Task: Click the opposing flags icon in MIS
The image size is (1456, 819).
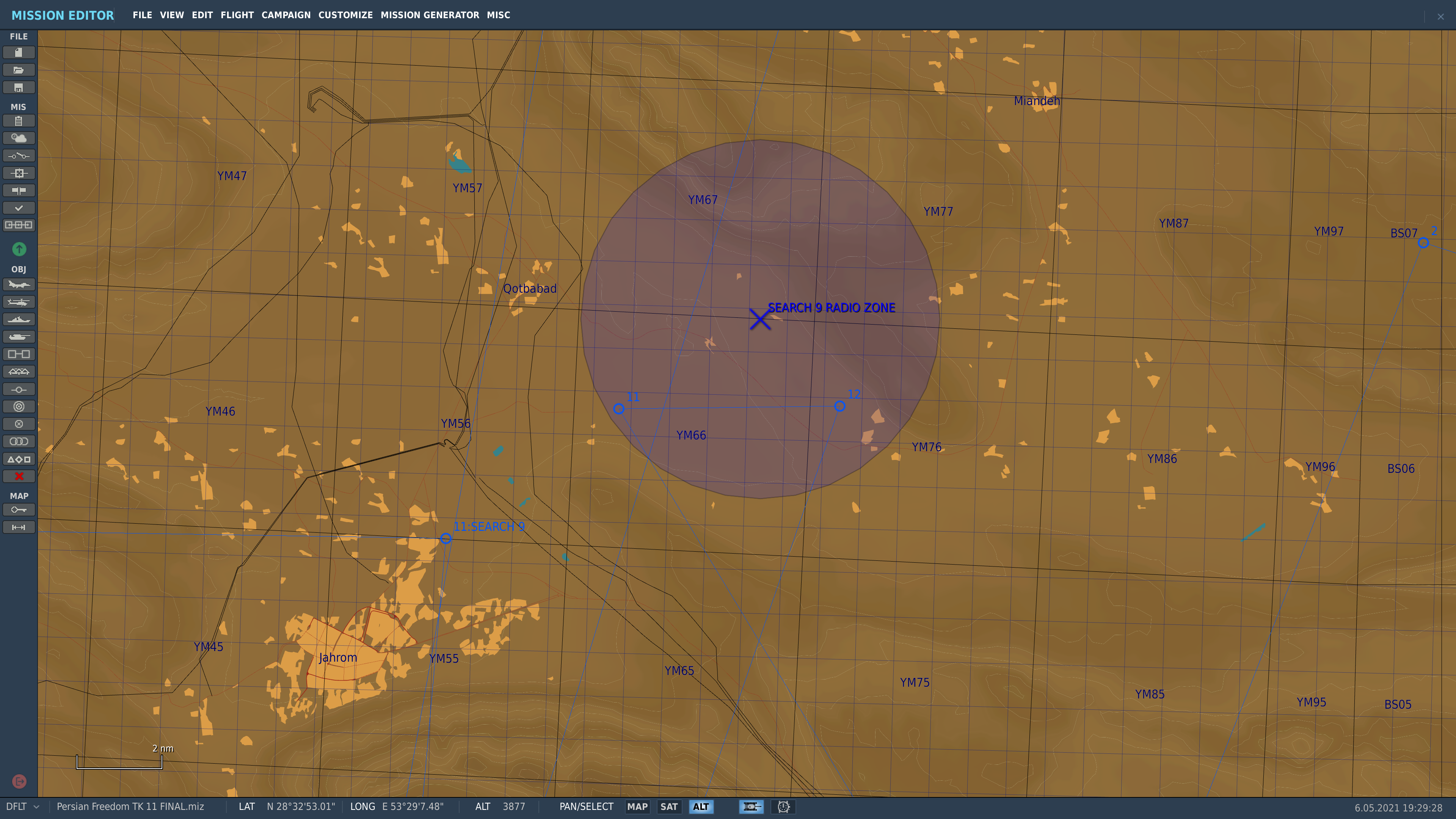Action: coord(19,191)
